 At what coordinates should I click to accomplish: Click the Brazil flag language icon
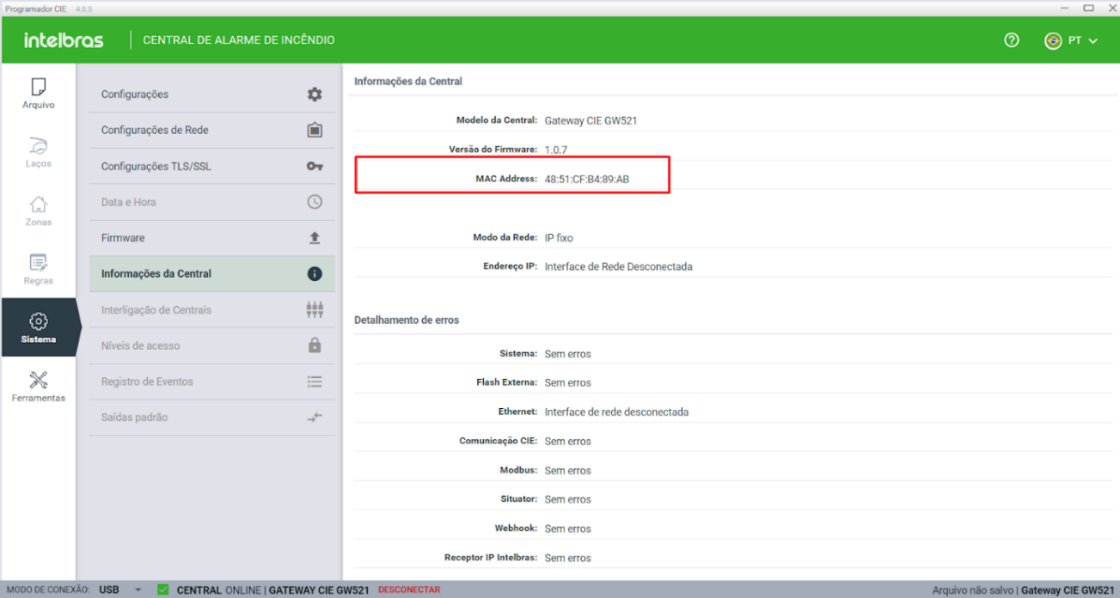point(1052,41)
